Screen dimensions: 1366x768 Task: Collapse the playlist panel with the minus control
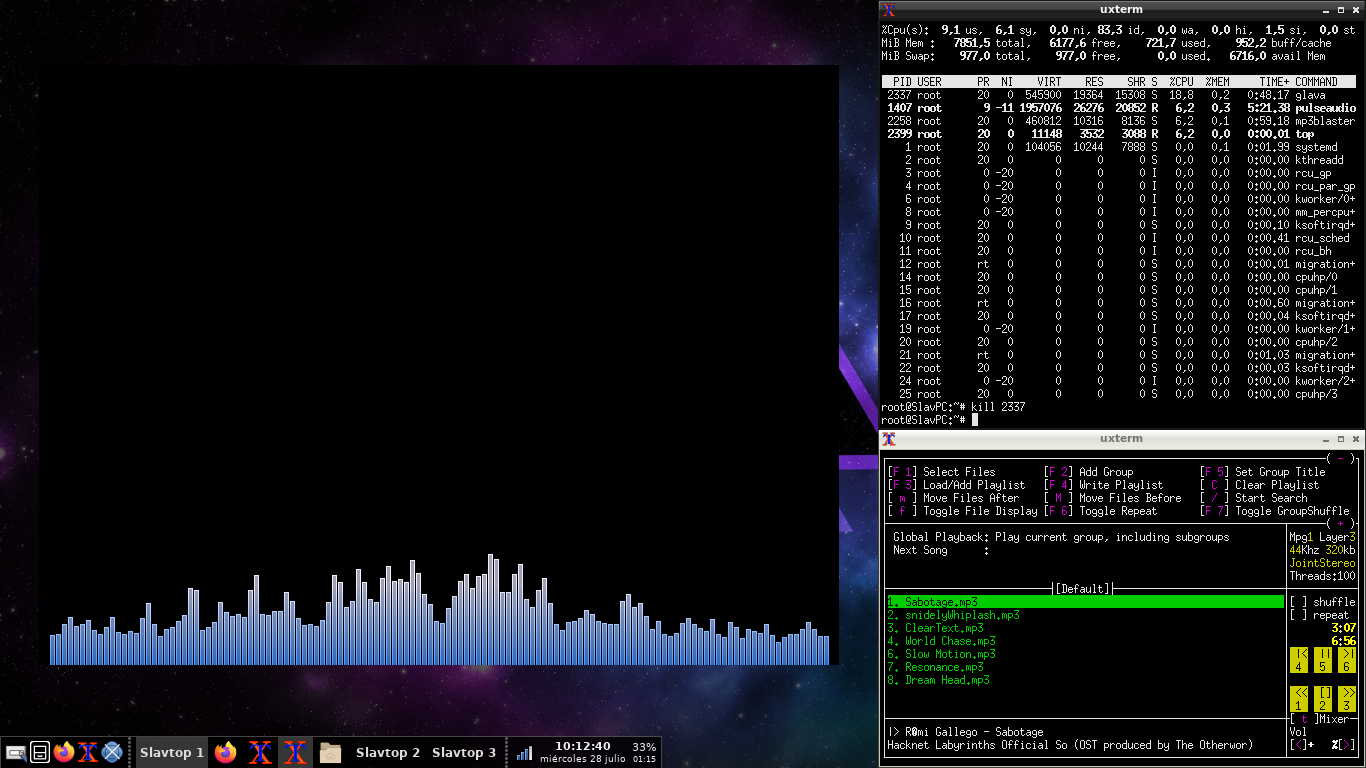1341,459
